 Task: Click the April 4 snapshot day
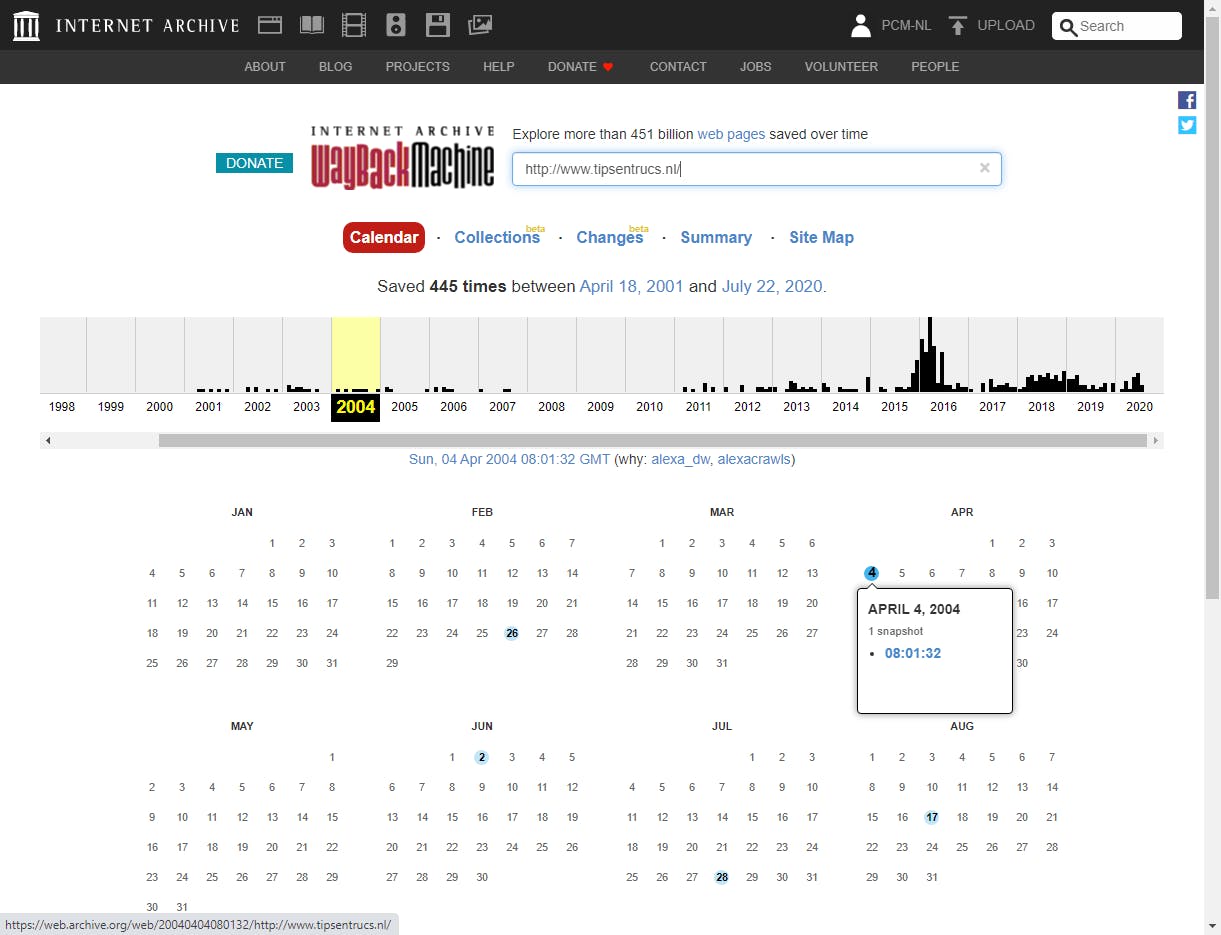click(x=872, y=573)
